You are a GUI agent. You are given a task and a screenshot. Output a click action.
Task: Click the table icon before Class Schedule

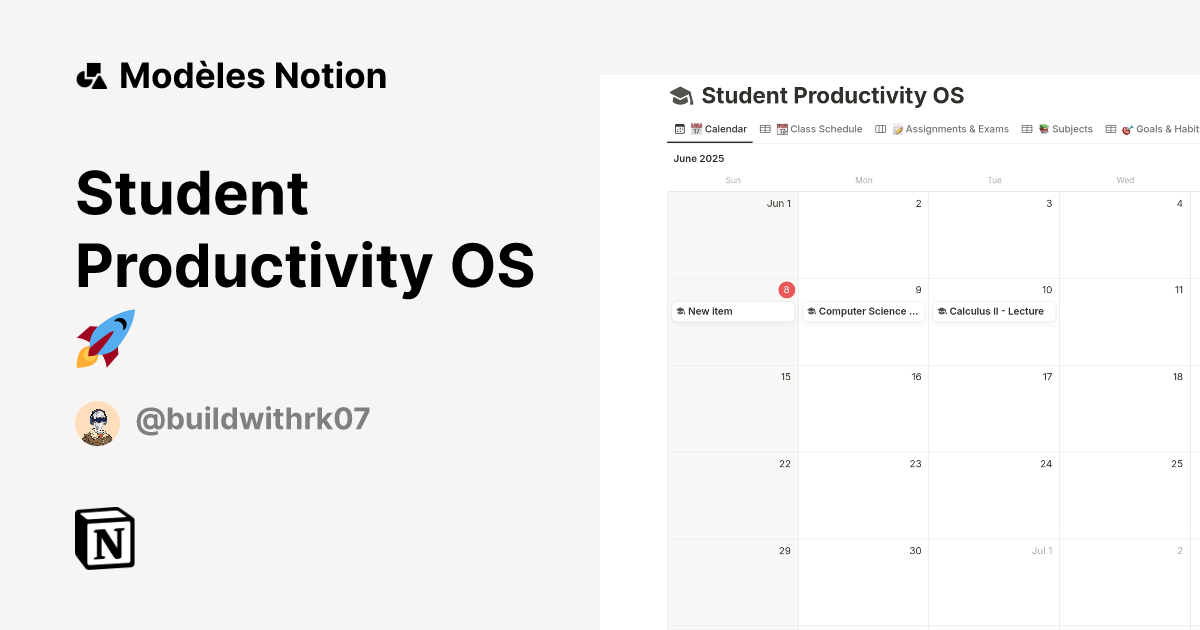[765, 128]
